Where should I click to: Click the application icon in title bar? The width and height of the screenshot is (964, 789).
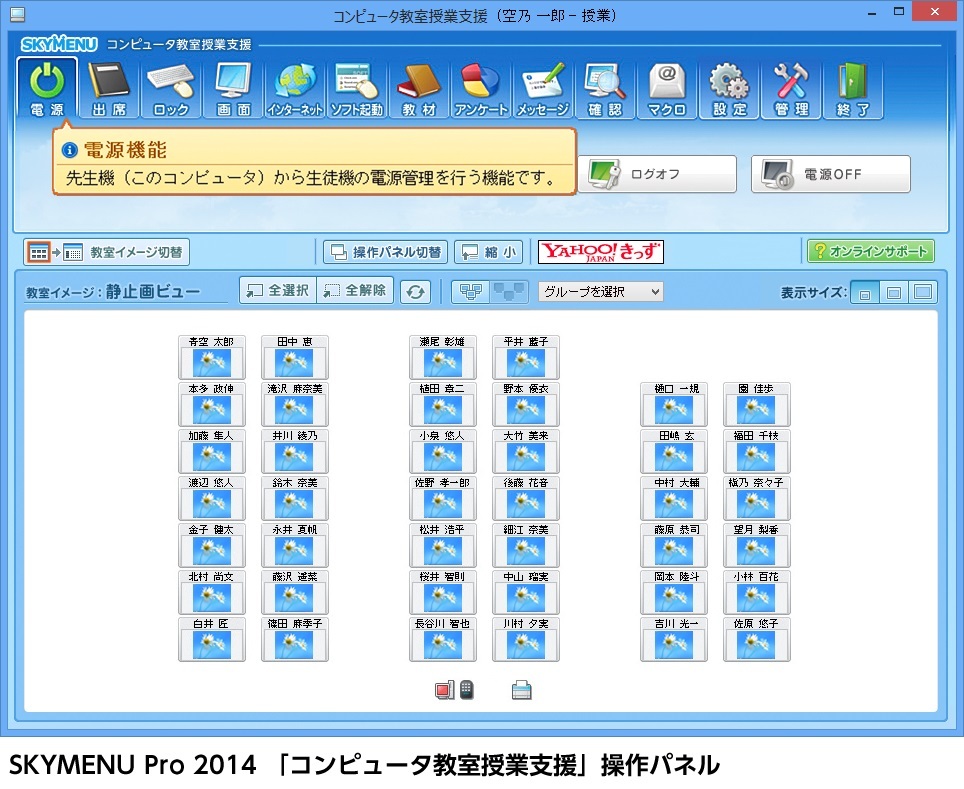click(17, 14)
